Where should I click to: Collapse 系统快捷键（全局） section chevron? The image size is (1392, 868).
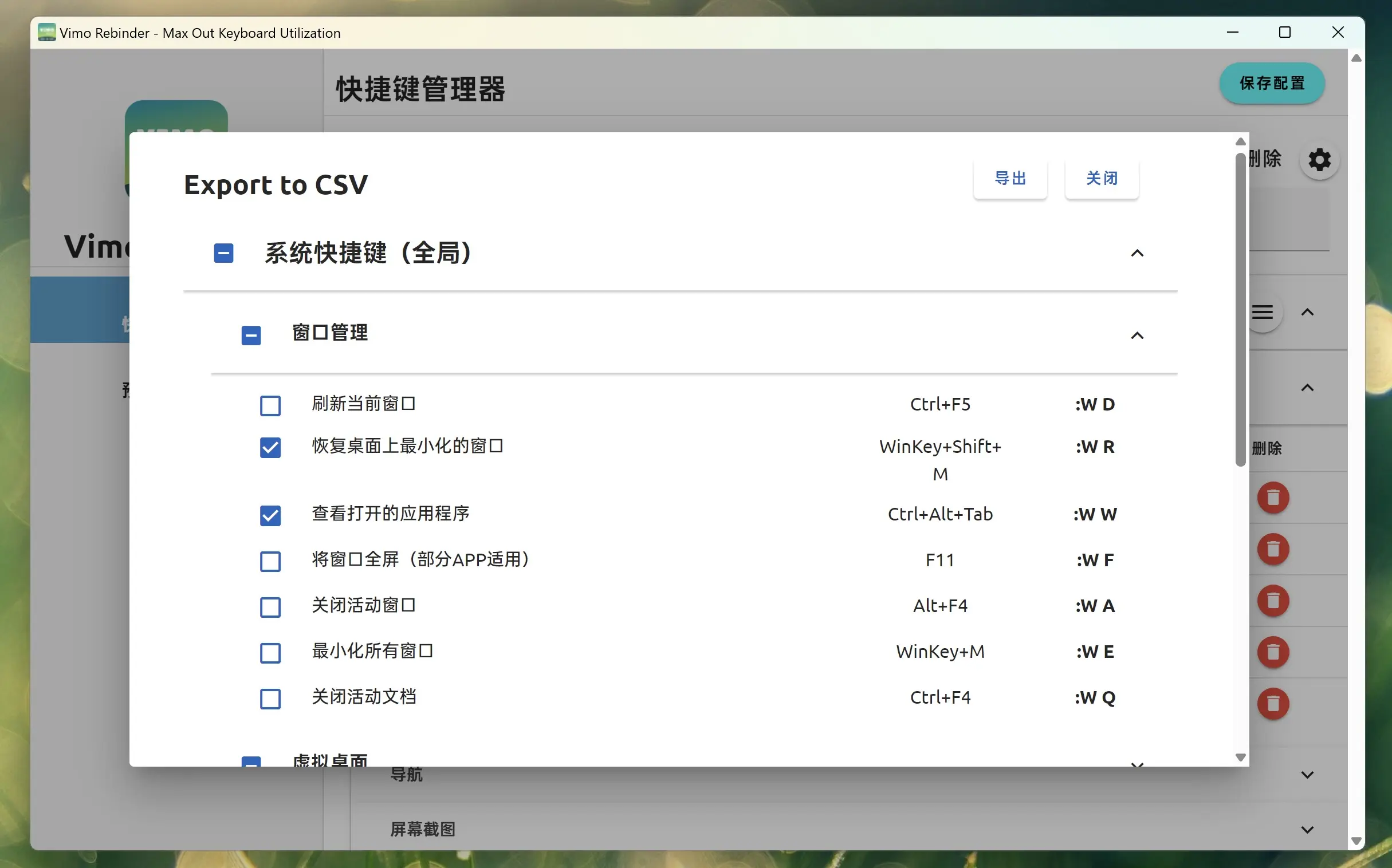(x=1137, y=253)
